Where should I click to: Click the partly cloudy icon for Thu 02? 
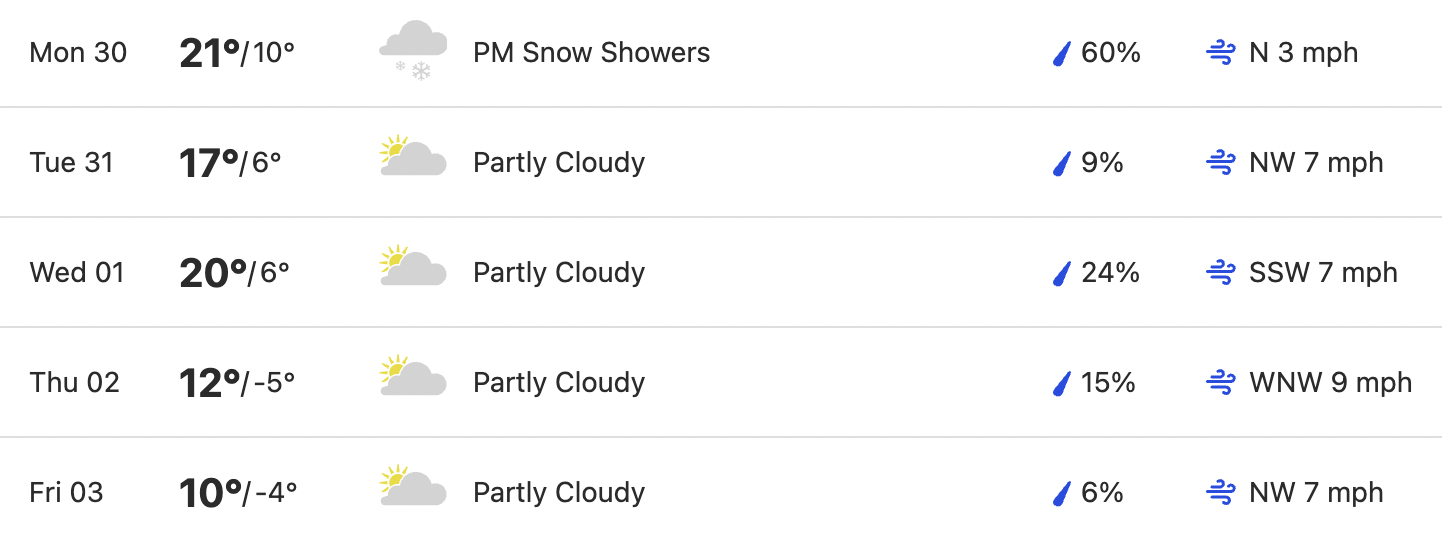click(x=413, y=376)
